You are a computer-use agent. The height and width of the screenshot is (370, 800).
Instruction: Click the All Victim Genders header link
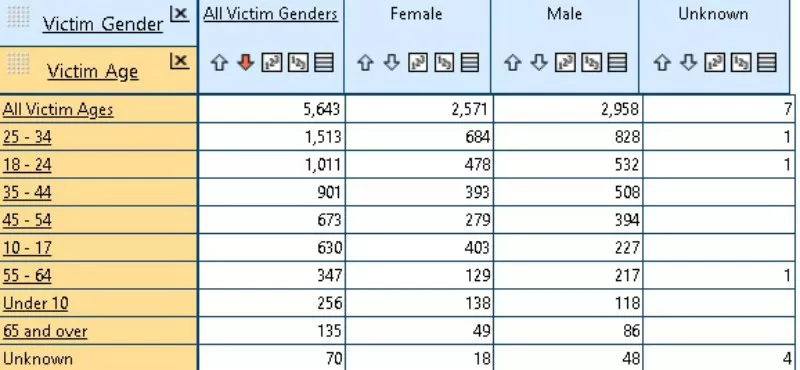[x=270, y=14]
